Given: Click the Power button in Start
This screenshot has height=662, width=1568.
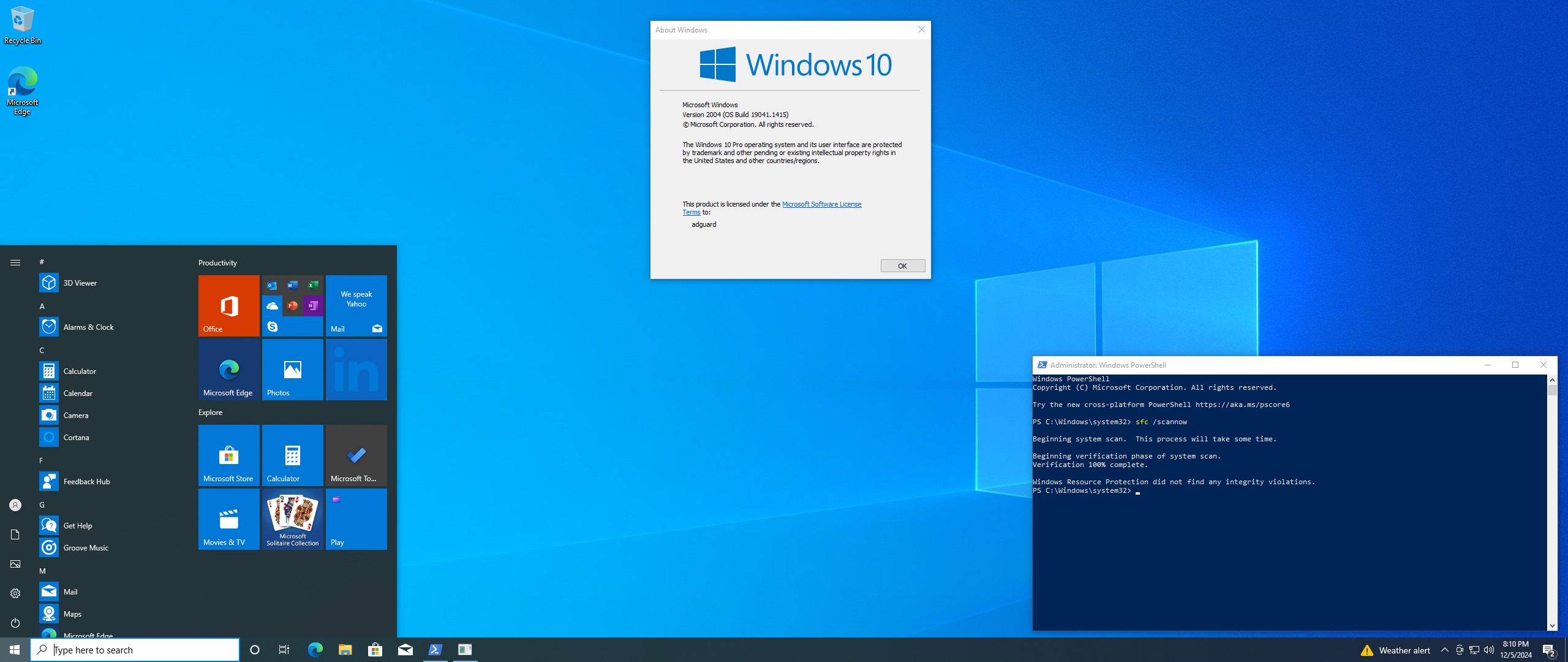Looking at the screenshot, I should [x=15, y=623].
